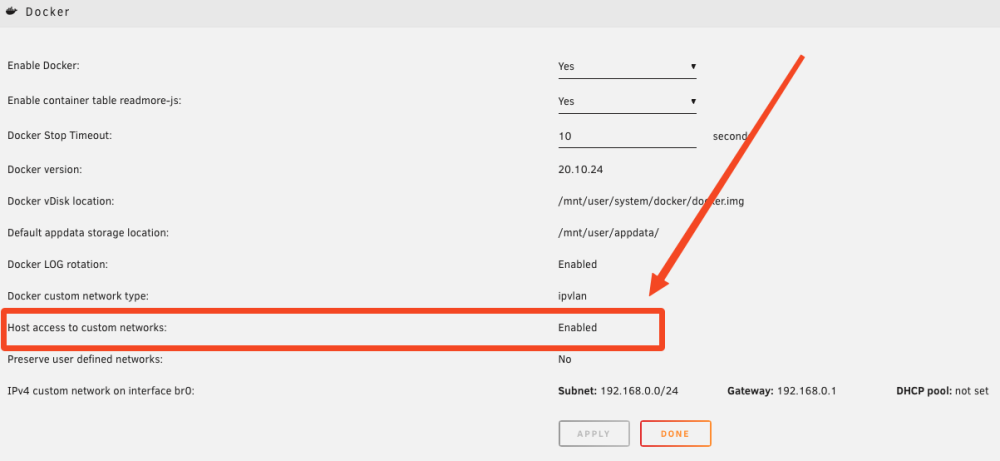Click the DONE button
1000x461 pixels.
(675, 434)
